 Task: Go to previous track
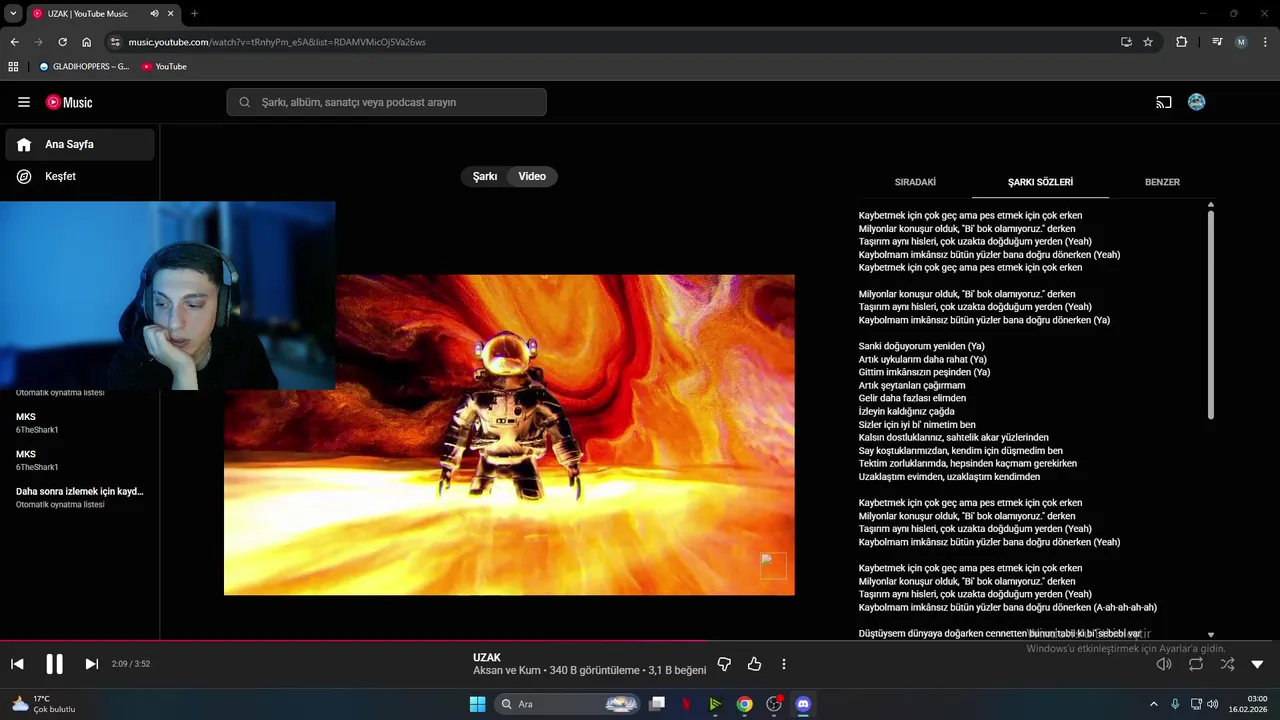[x=17, y=664]
